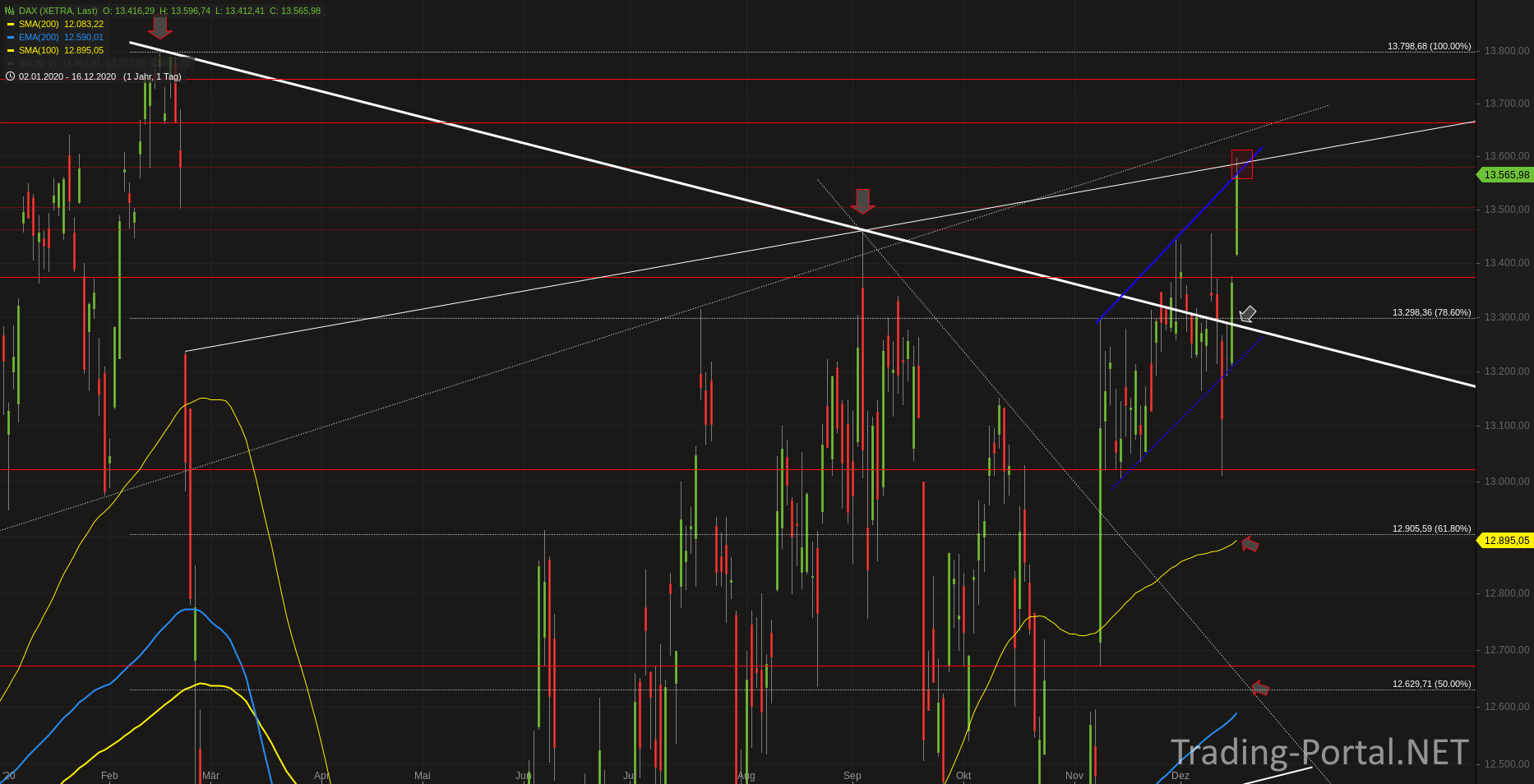This screenshot has height=784, width=1534.
Task: Click the green last-price tag 13.565,98
Action: coord(1506,174)
